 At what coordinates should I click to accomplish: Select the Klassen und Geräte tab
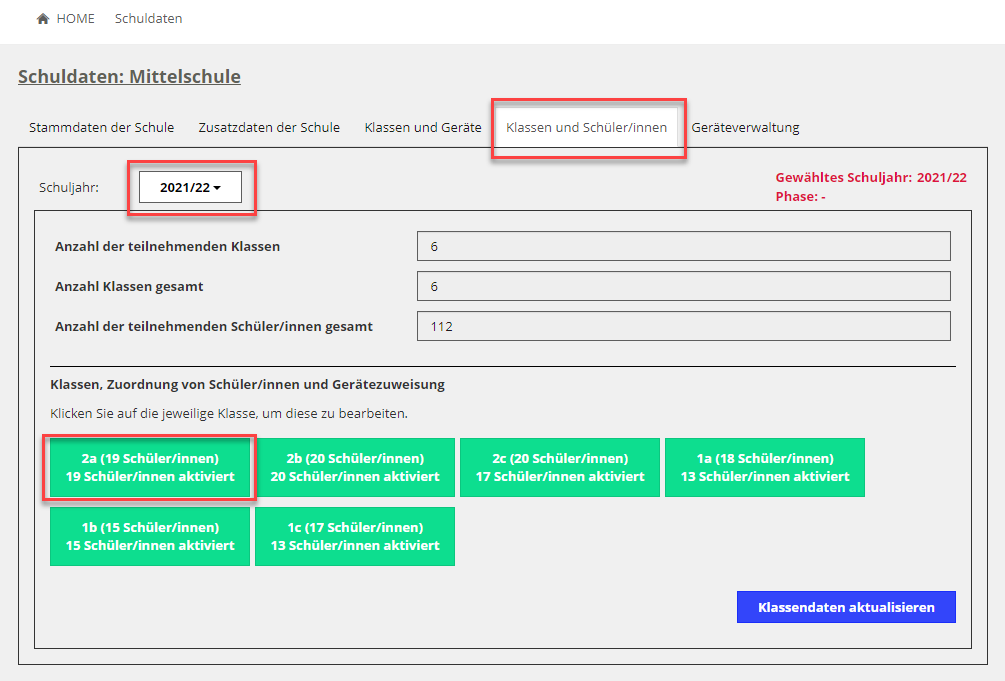click(423, 128)
